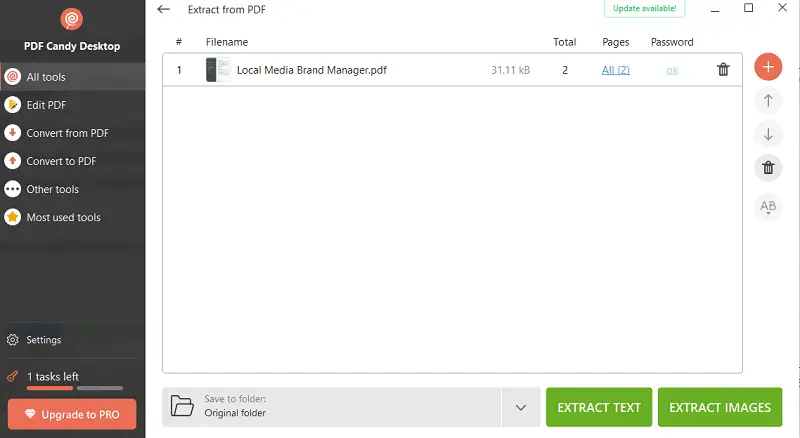Screen dimensions: 800x438
Task: Clear the list with the round trash button
Action: tap(768, 168)
